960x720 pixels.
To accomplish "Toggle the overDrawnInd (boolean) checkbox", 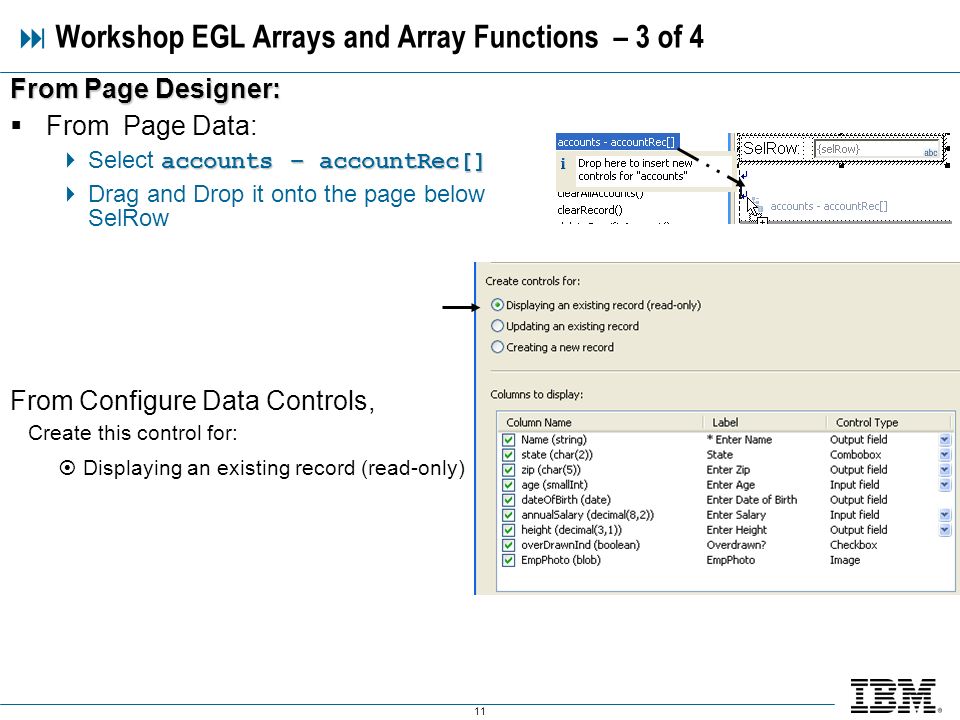I will coord(508,545).
